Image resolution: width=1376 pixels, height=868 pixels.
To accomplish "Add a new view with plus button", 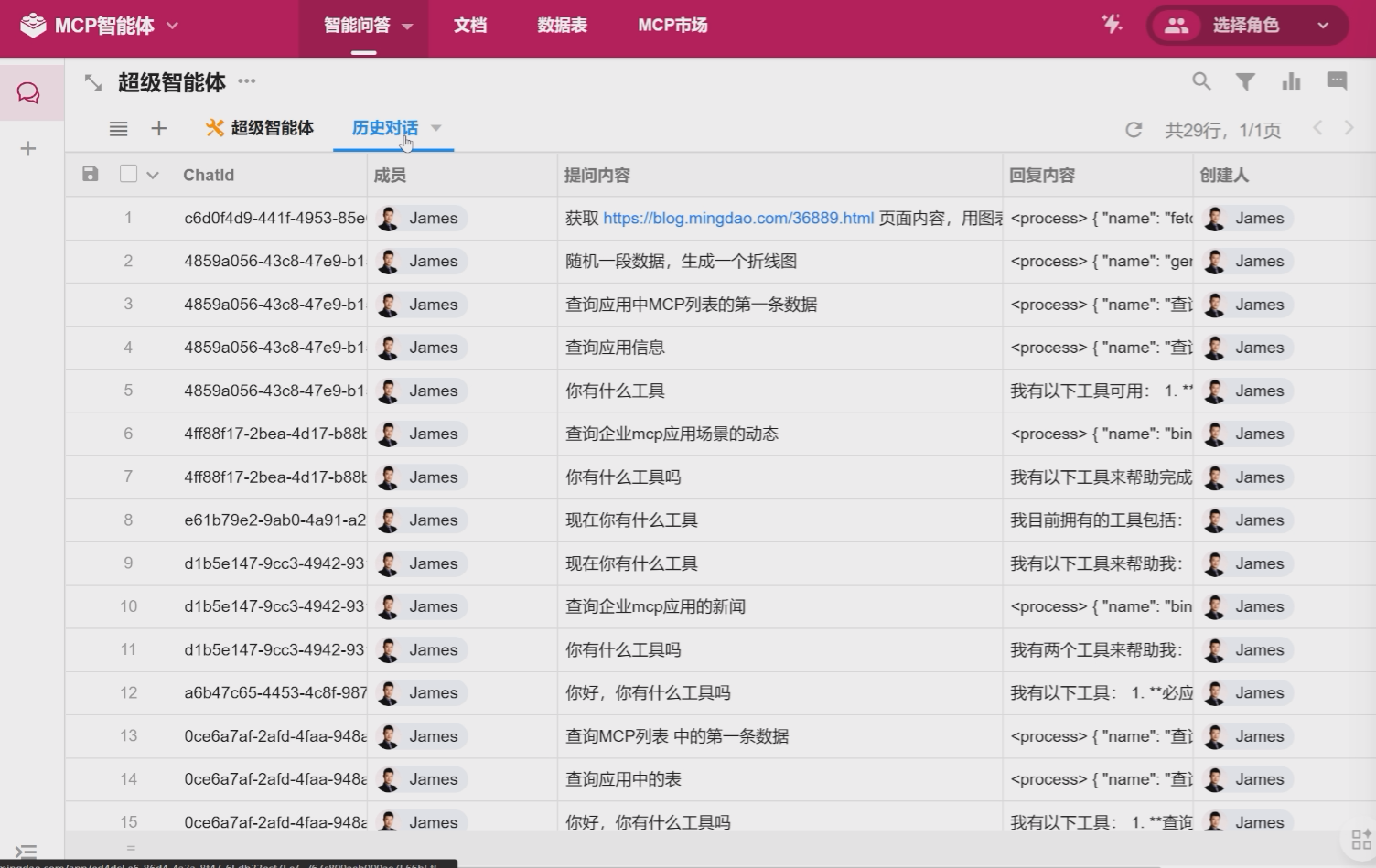I will pos(158,128).
